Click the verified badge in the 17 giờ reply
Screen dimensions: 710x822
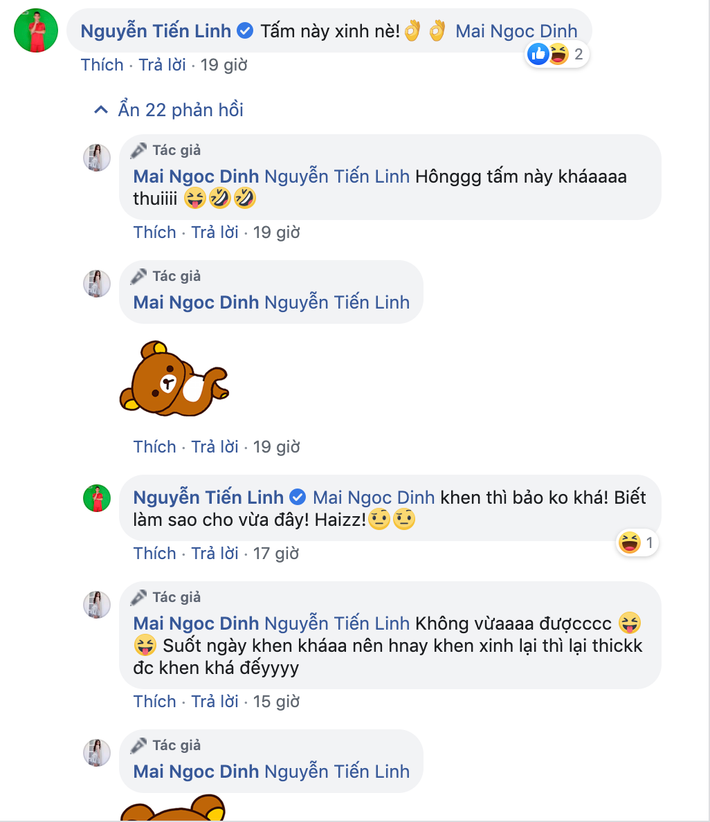(298, 497)
